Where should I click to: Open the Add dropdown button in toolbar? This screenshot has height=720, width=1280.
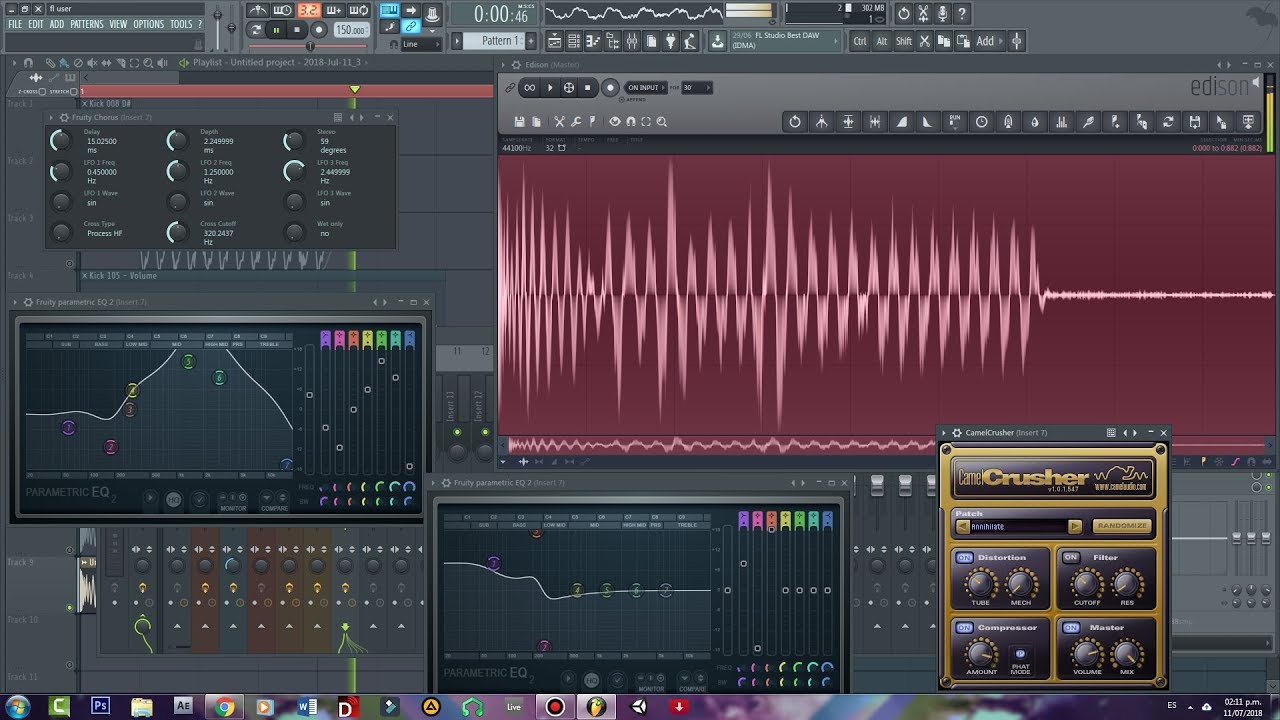coord(984,41)
